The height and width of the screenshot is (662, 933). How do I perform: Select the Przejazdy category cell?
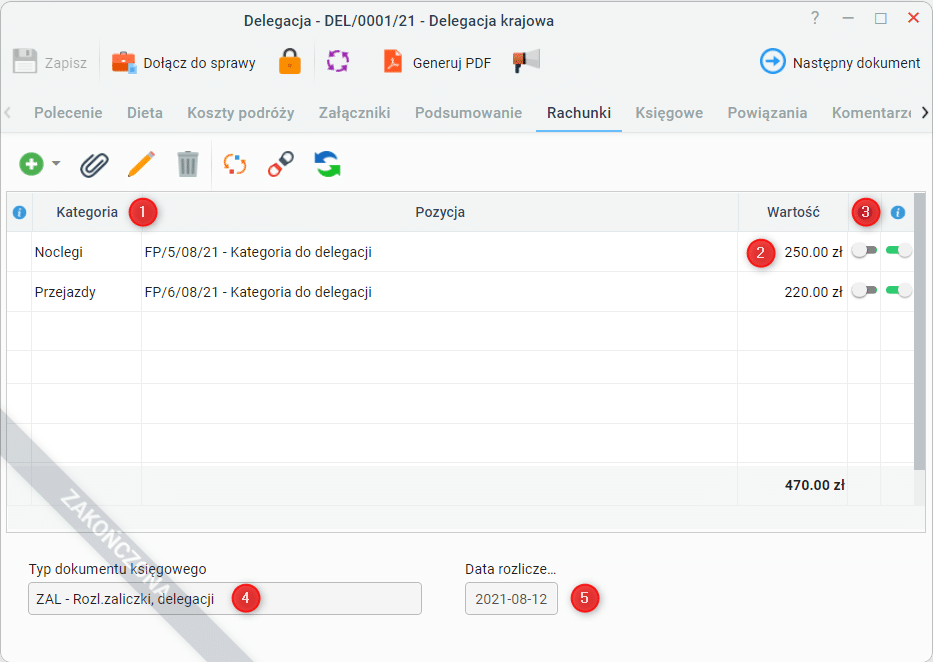coord(86,292)
